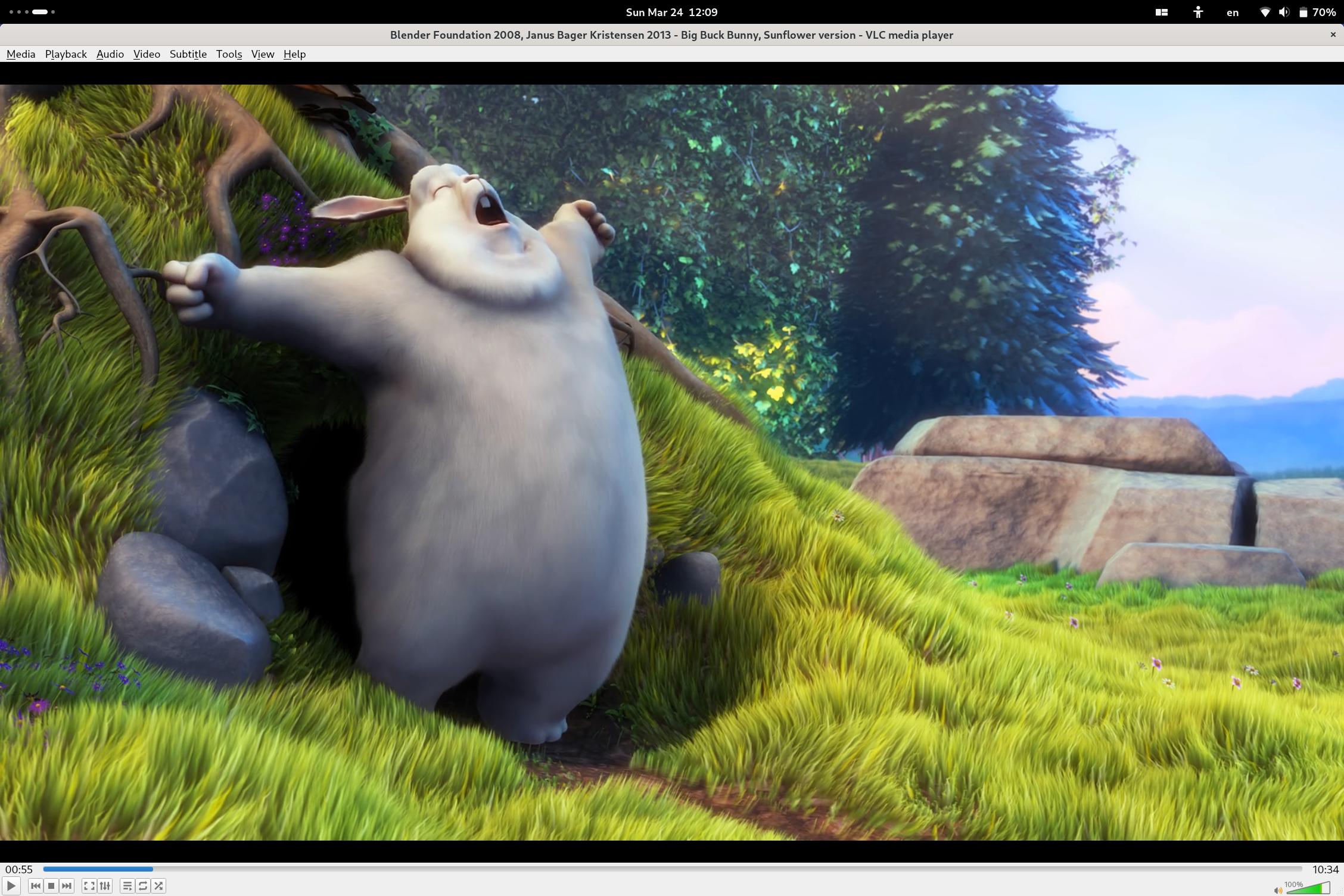This screenshot has width=1344, height=896.
Task: Open the Tools menu
Action: point(229,54)
